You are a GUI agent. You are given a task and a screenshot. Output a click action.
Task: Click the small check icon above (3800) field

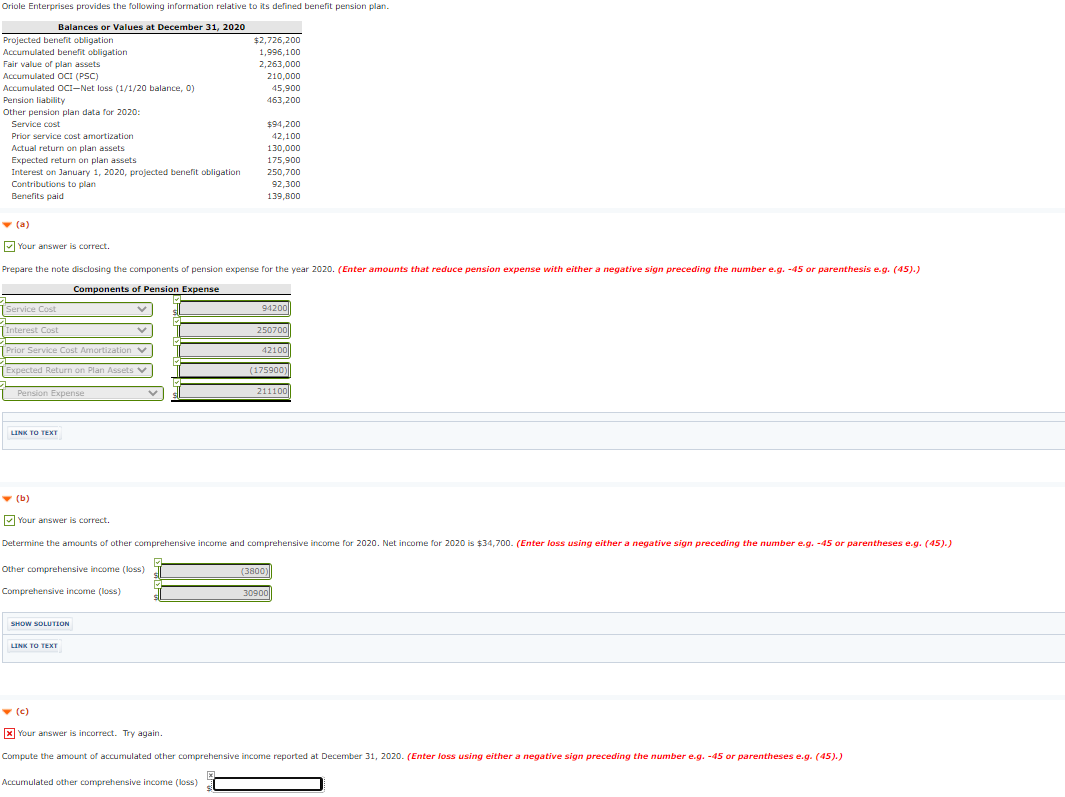(158, 563)
